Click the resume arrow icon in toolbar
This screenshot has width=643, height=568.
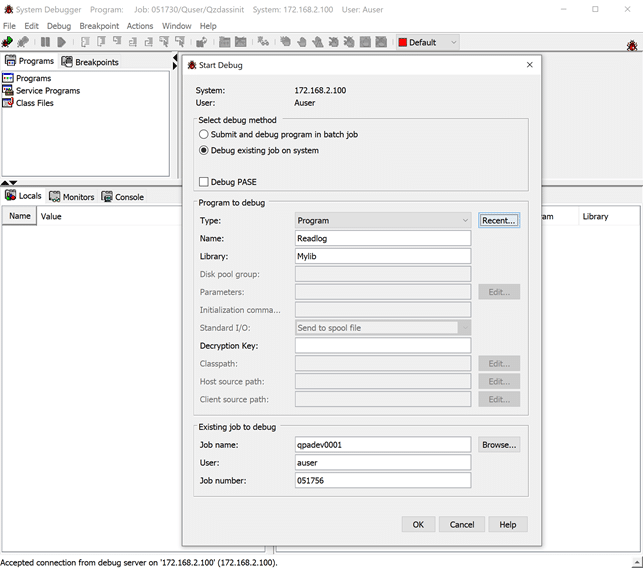click(x=61, y=42)
